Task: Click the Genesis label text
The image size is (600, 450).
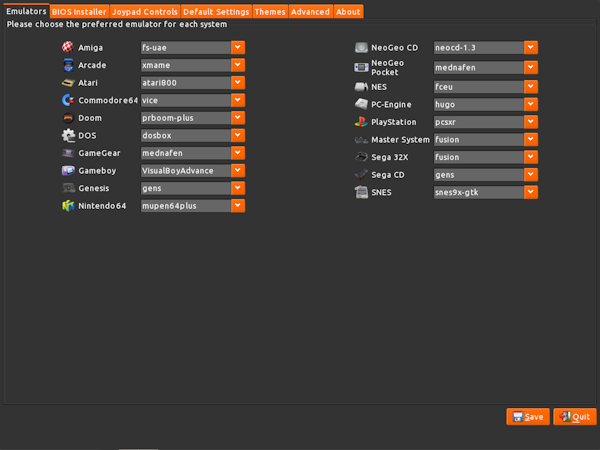Action: click(94, 188)
